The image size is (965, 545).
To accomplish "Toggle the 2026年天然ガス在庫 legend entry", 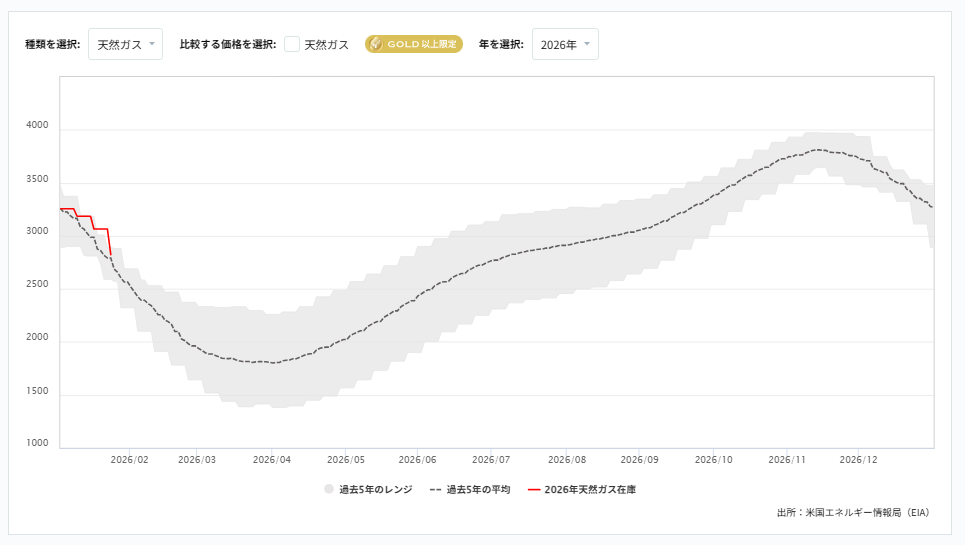I will point(582,490).
